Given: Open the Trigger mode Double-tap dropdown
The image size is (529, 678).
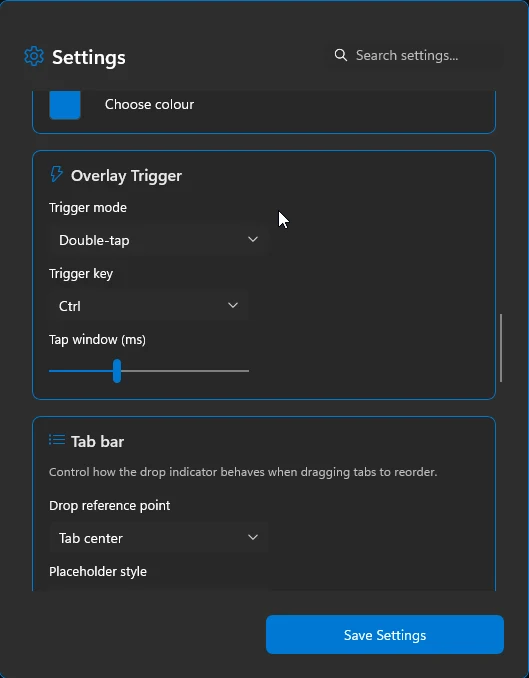Looking at the screenshot, I should click(159, 240).
